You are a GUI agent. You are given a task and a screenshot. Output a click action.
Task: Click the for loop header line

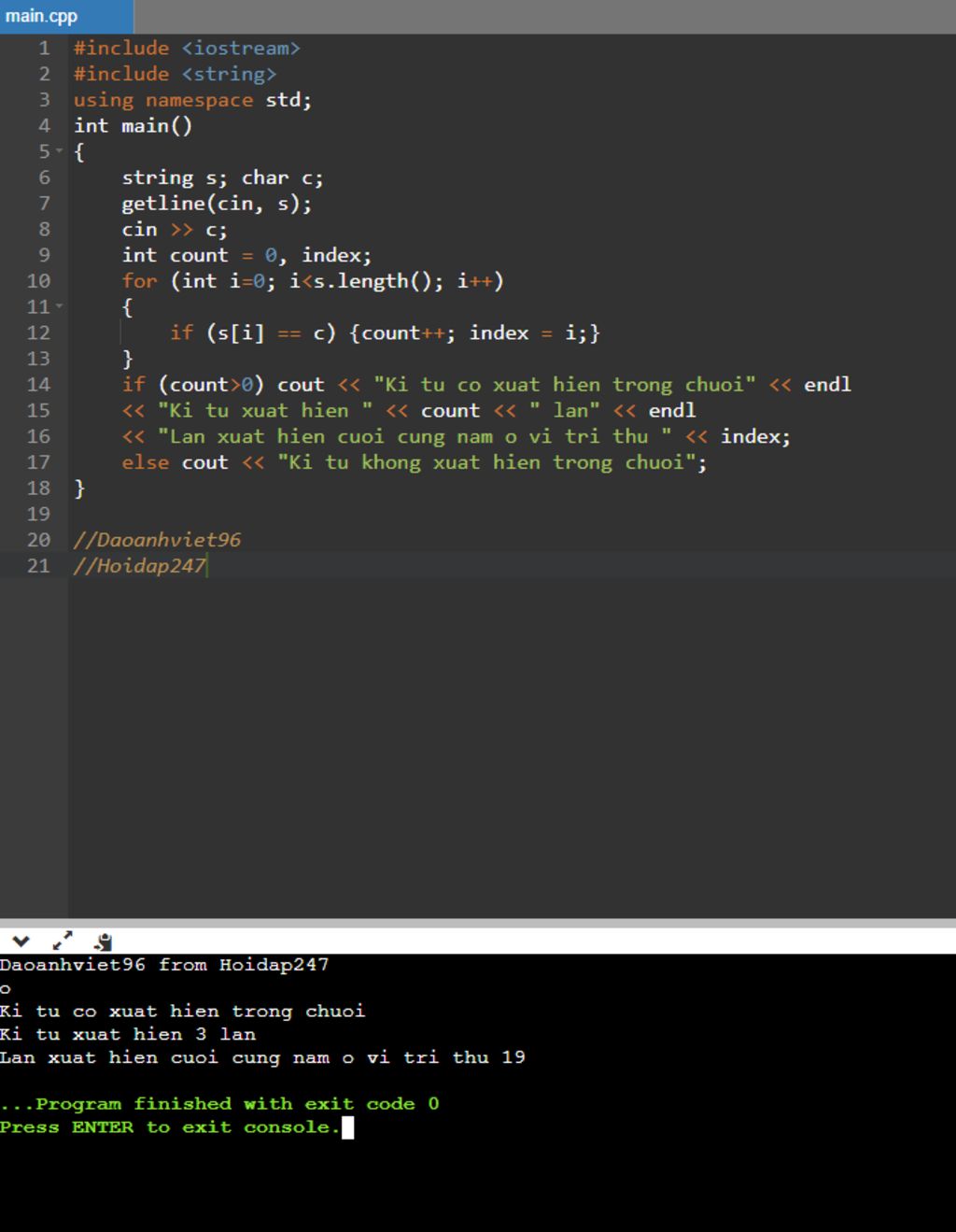click(x=312, y=281)
